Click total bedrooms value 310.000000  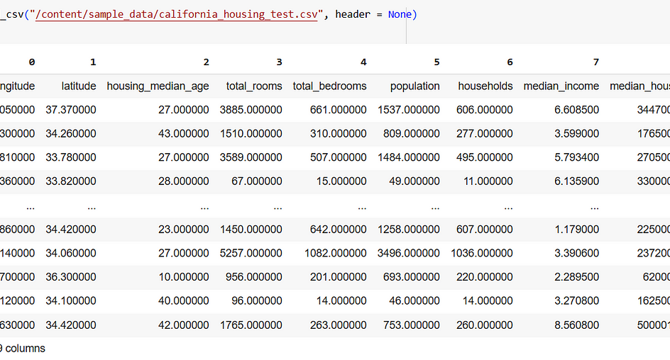pyautogui.click(x=338, y=134)
